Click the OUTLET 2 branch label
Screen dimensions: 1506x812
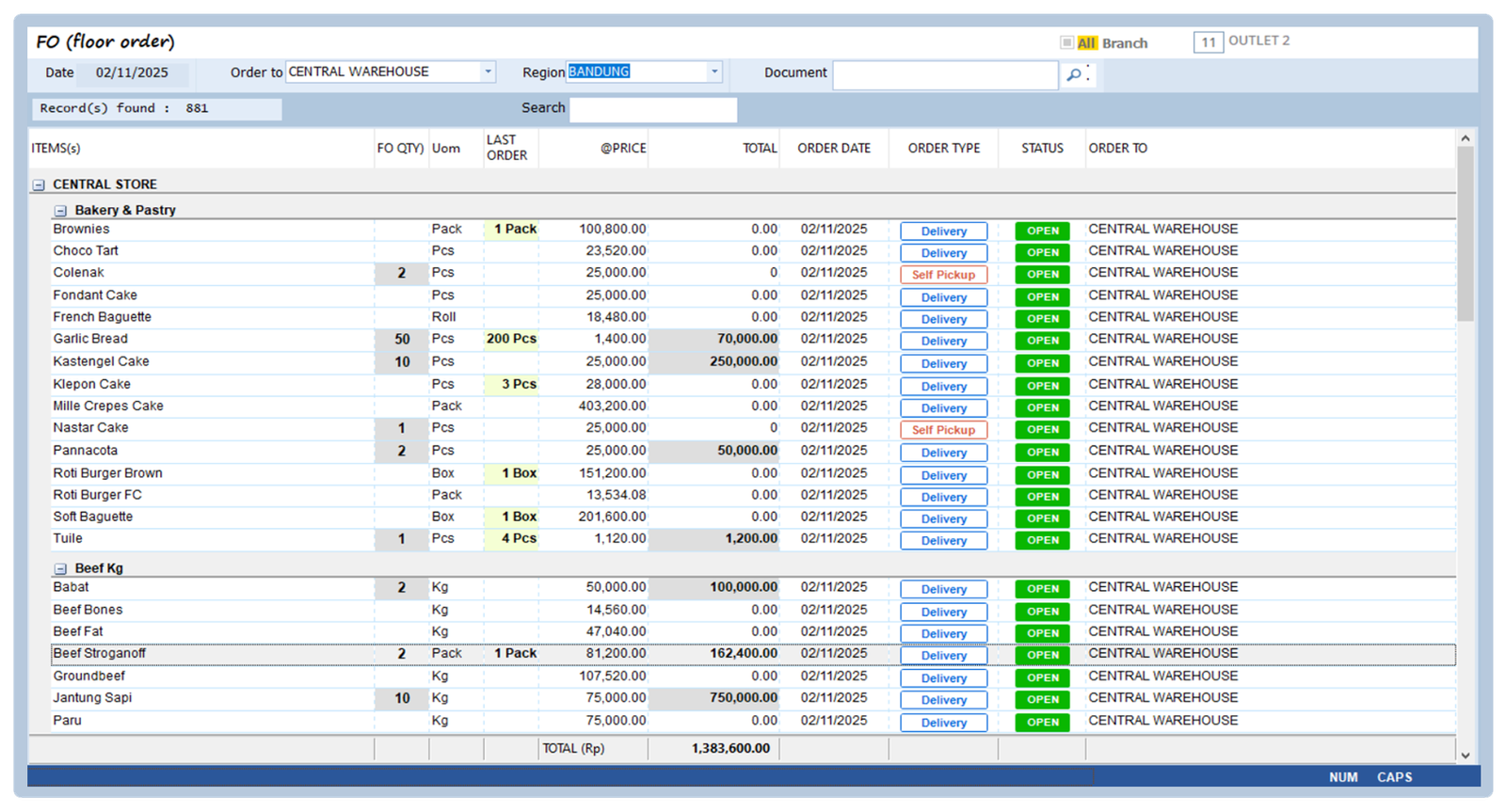point(1258,40)
